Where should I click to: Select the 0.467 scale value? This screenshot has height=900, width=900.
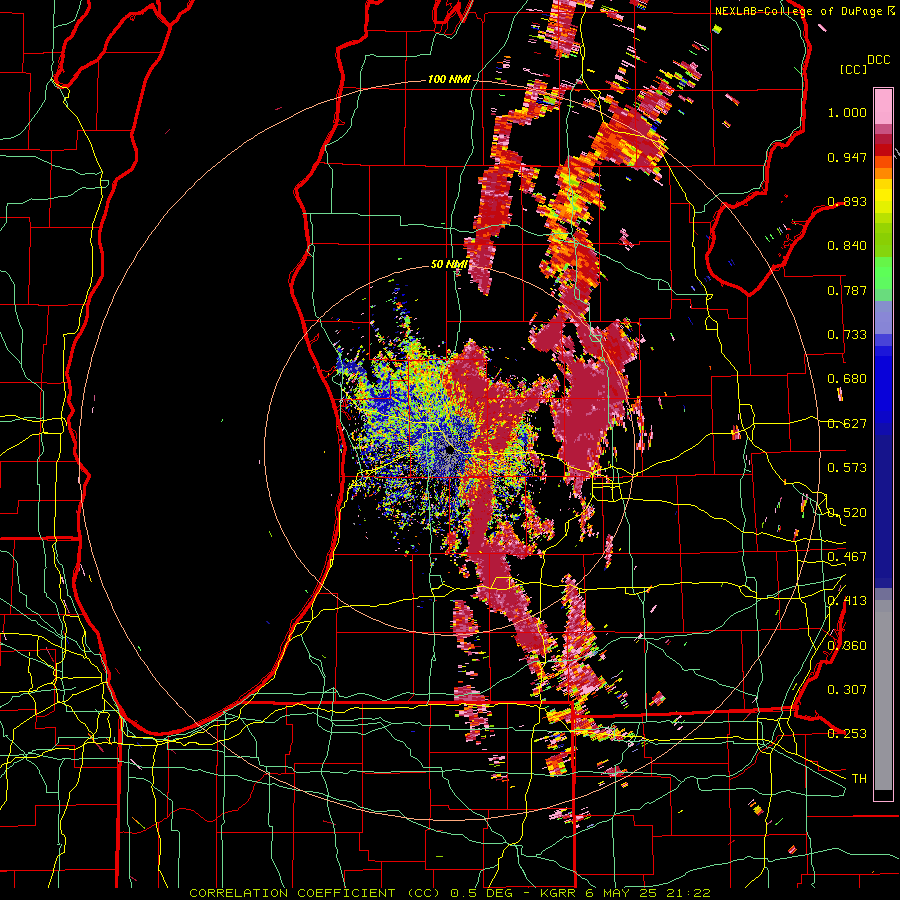[847, 557]
